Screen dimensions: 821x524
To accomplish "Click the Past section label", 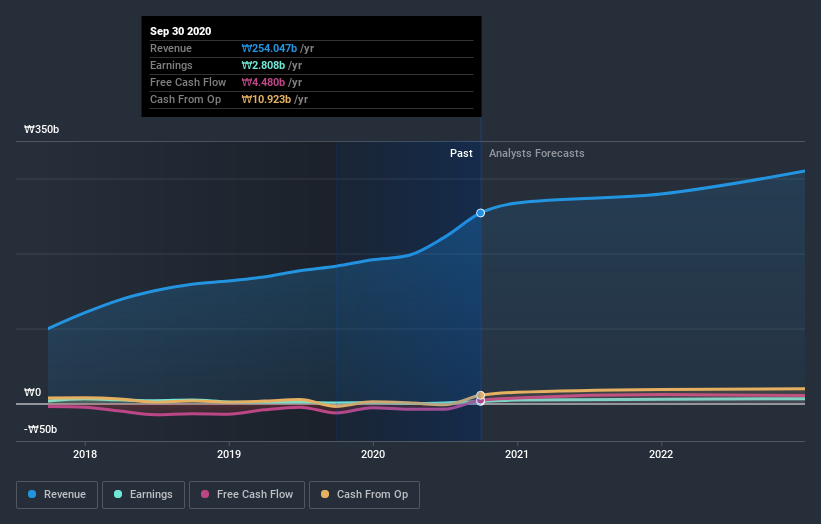I will coord(461,153).
